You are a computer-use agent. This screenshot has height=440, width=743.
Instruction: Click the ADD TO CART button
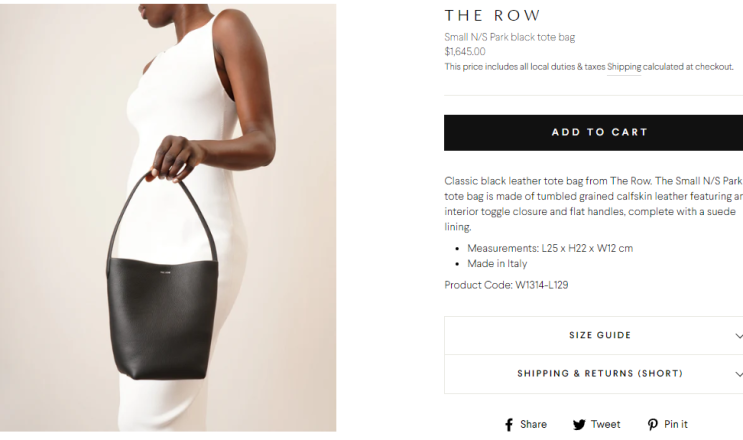593,133
